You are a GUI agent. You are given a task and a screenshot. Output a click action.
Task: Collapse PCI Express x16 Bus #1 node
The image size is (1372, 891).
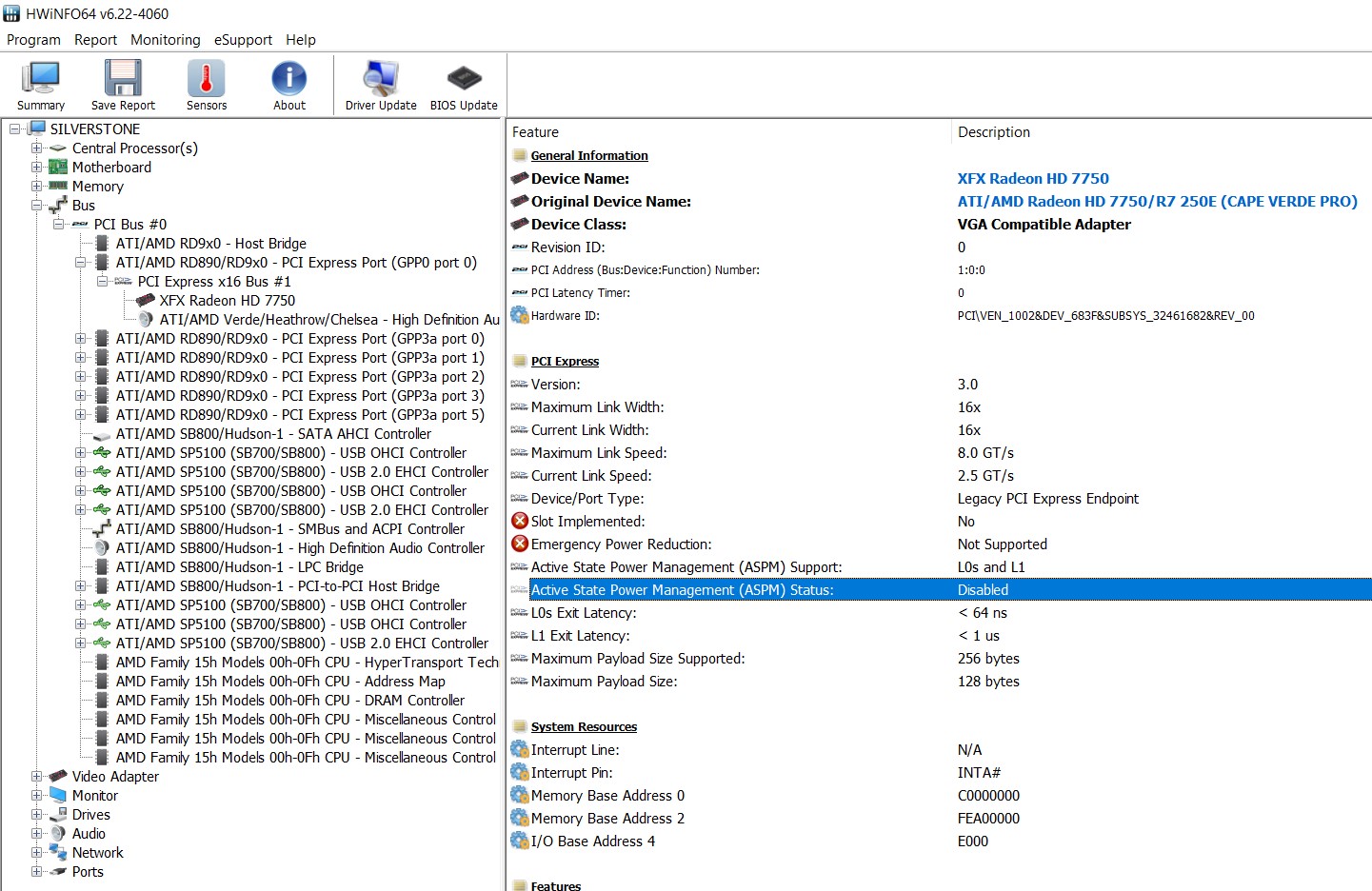[x=102, y=281]
